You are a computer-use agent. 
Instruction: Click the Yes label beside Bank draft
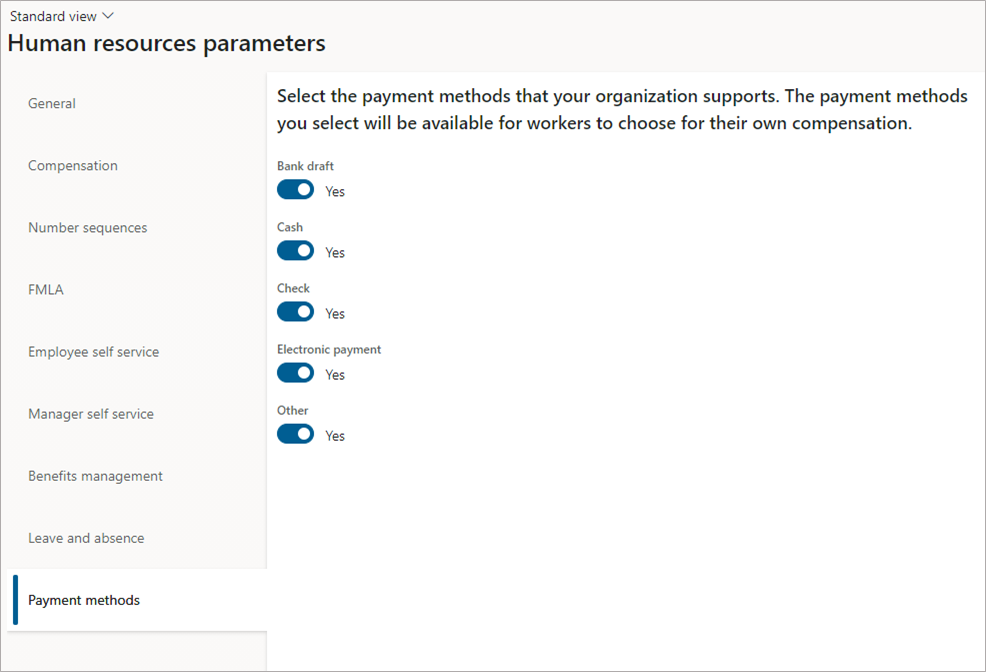[x=335, y=190]
